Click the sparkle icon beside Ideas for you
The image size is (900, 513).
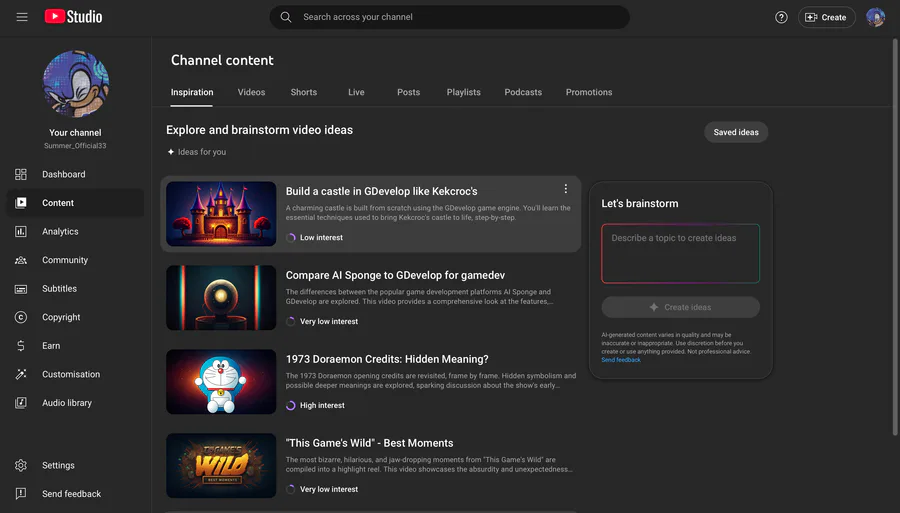(170, 152)
